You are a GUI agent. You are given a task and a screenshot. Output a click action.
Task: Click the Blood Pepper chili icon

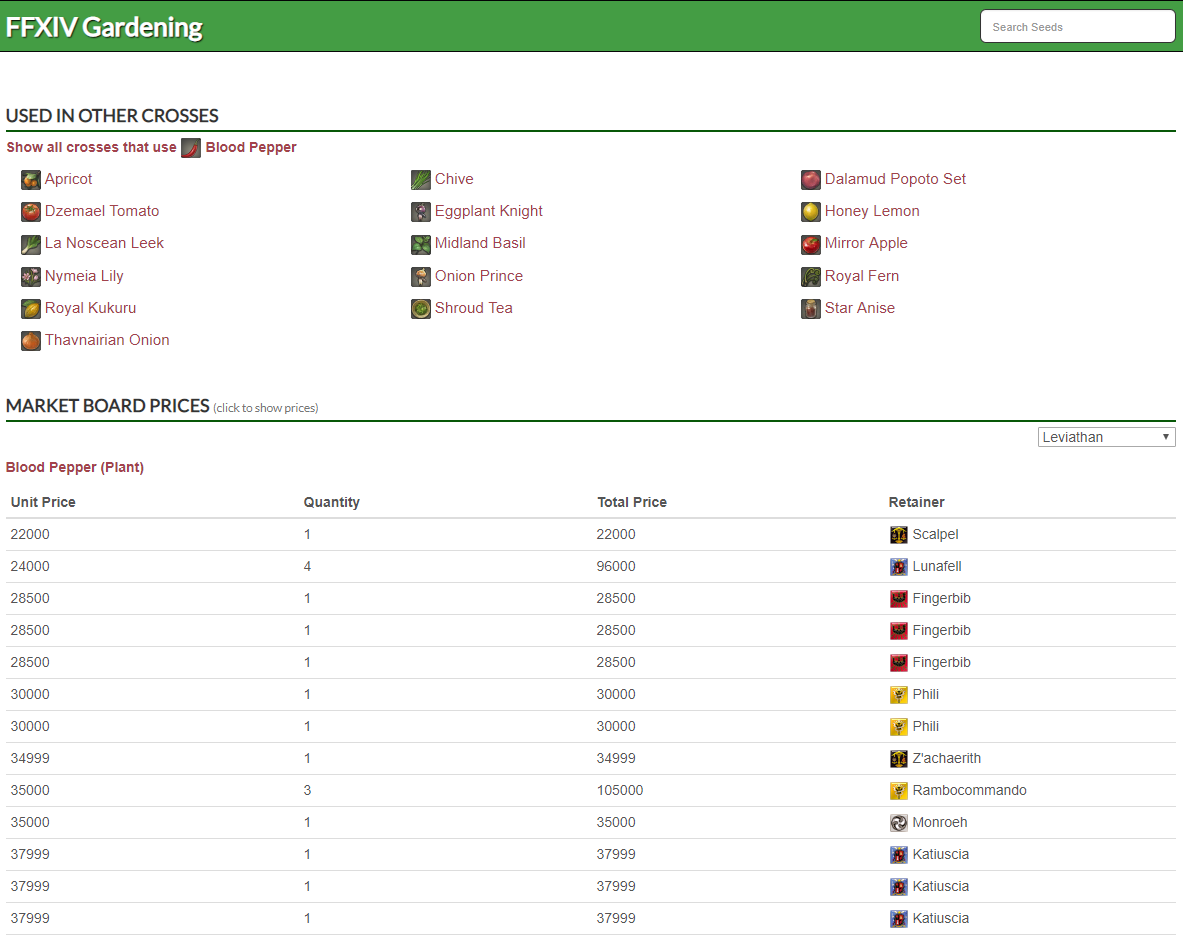click(x=191, y=148)
